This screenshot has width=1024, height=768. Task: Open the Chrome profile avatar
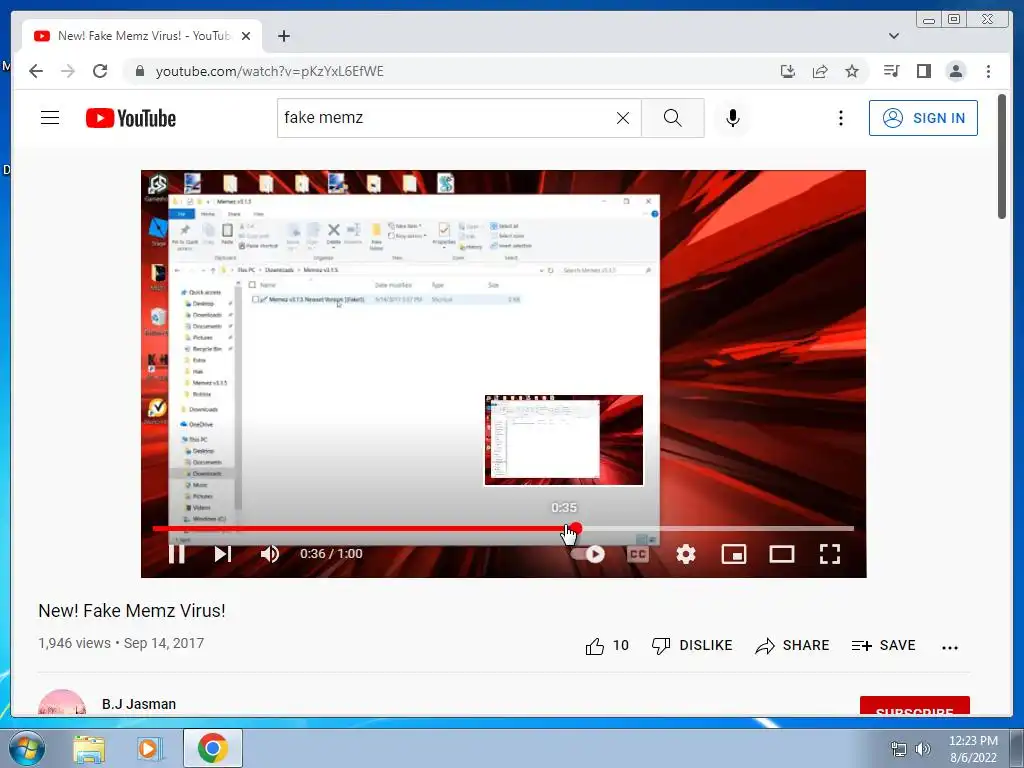[x=956, y=71]
